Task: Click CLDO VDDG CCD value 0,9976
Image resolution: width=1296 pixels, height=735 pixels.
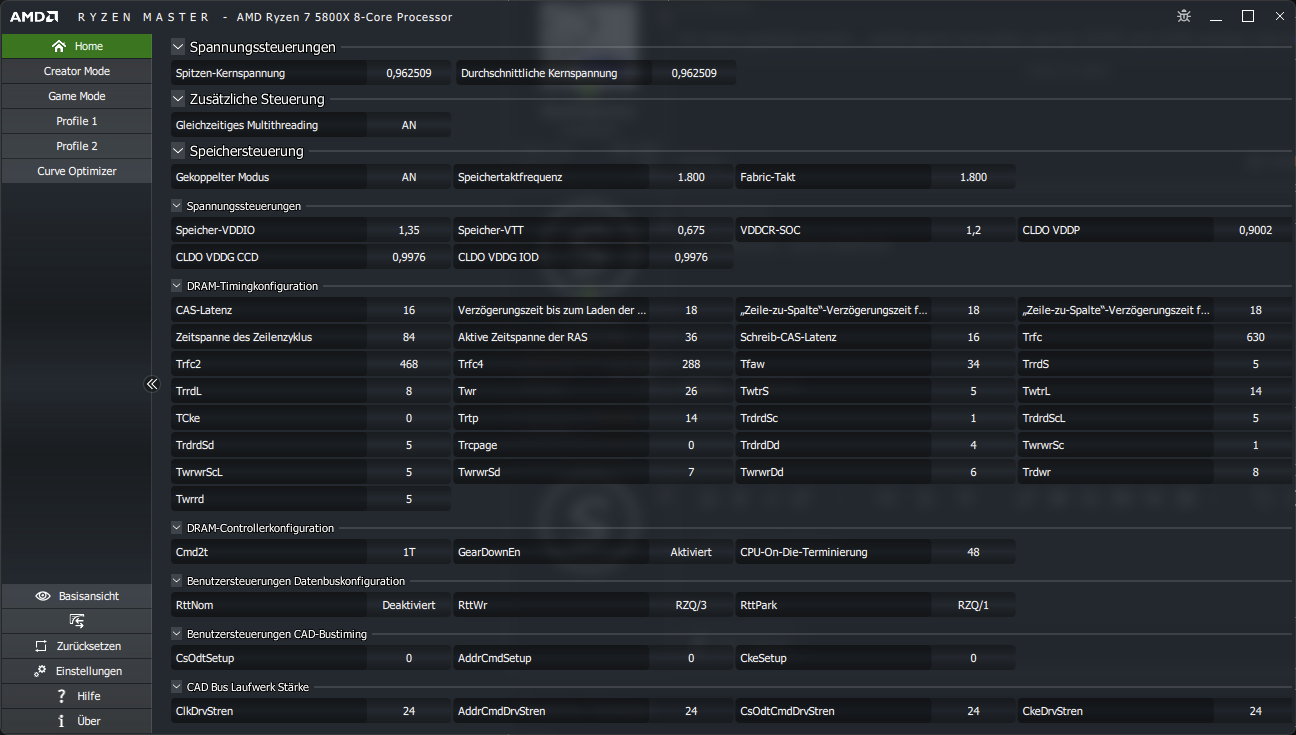Action: [409, 257]
